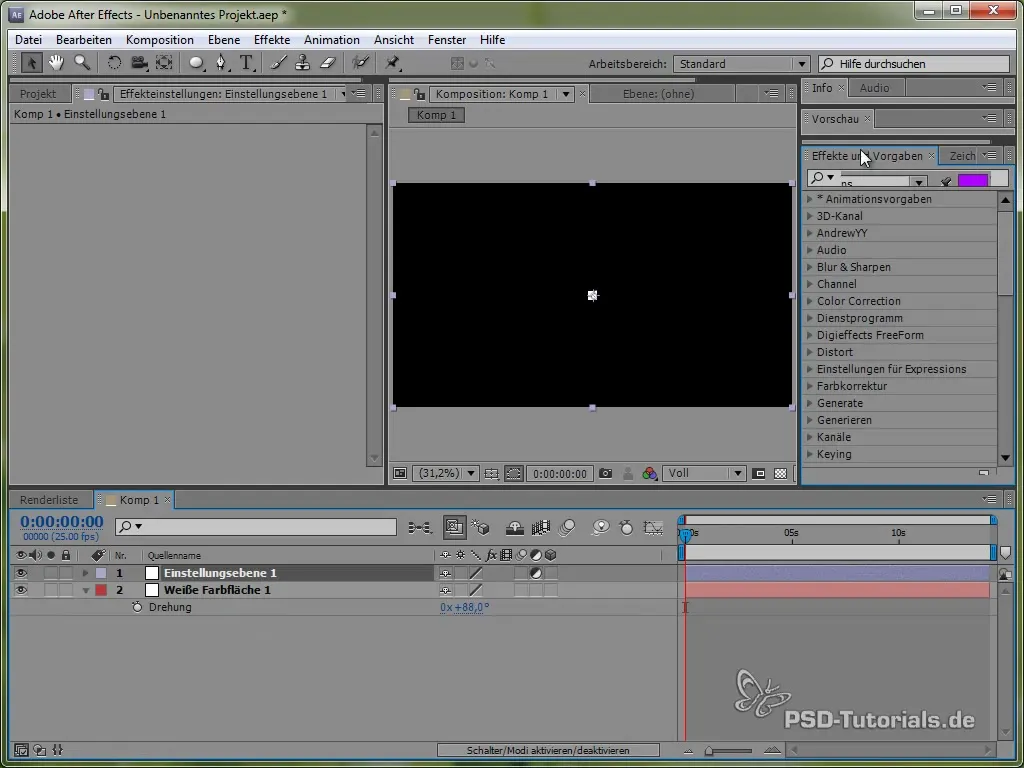This screenshot has width=1024, height=768.
Task: Select the Clone Stamp tool
Action: click(x=302, y=63)
